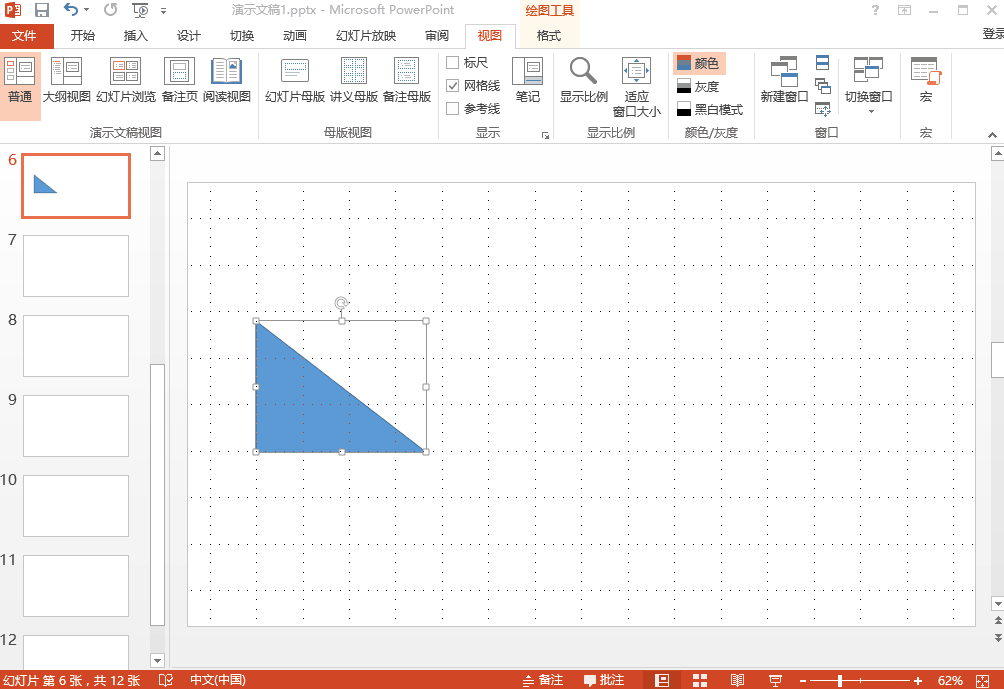Image resolution: width=1004 pixels, height=689 pixels.
Task: Open Slide Master (幻灯片母版)
Action: tap(295, 80)
